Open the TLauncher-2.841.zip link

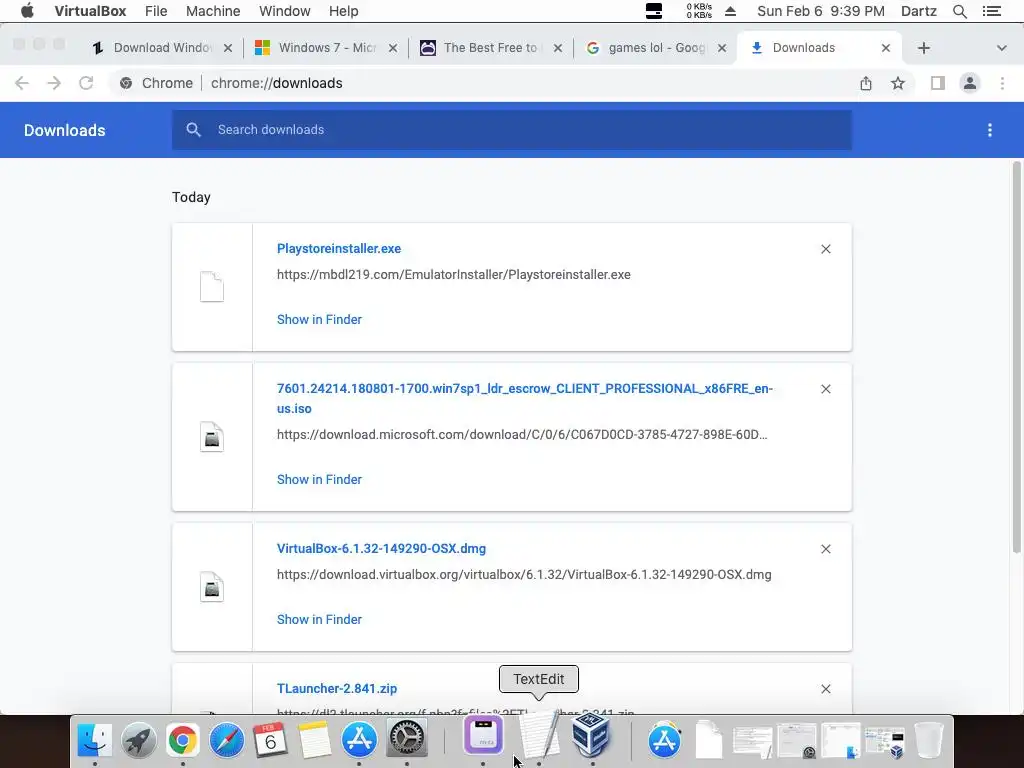tap(336, 688)
